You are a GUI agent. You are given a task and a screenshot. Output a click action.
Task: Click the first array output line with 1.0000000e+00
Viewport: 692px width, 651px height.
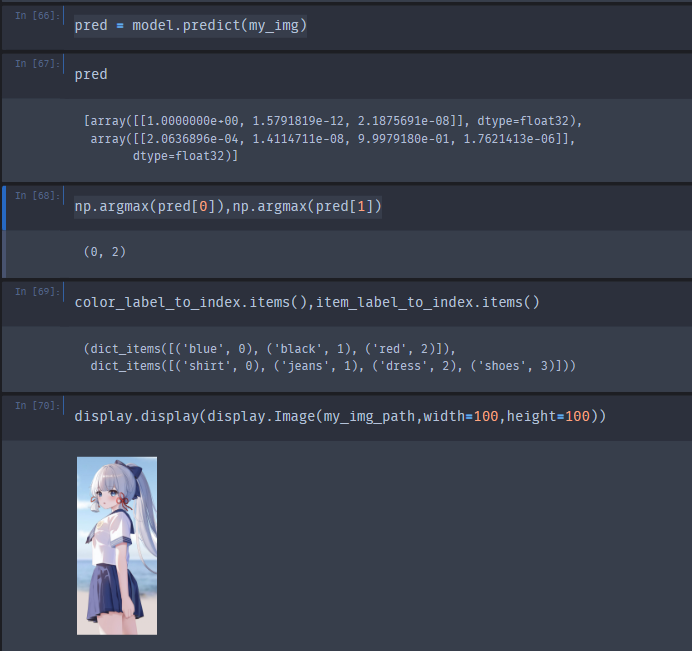point(333,121)
